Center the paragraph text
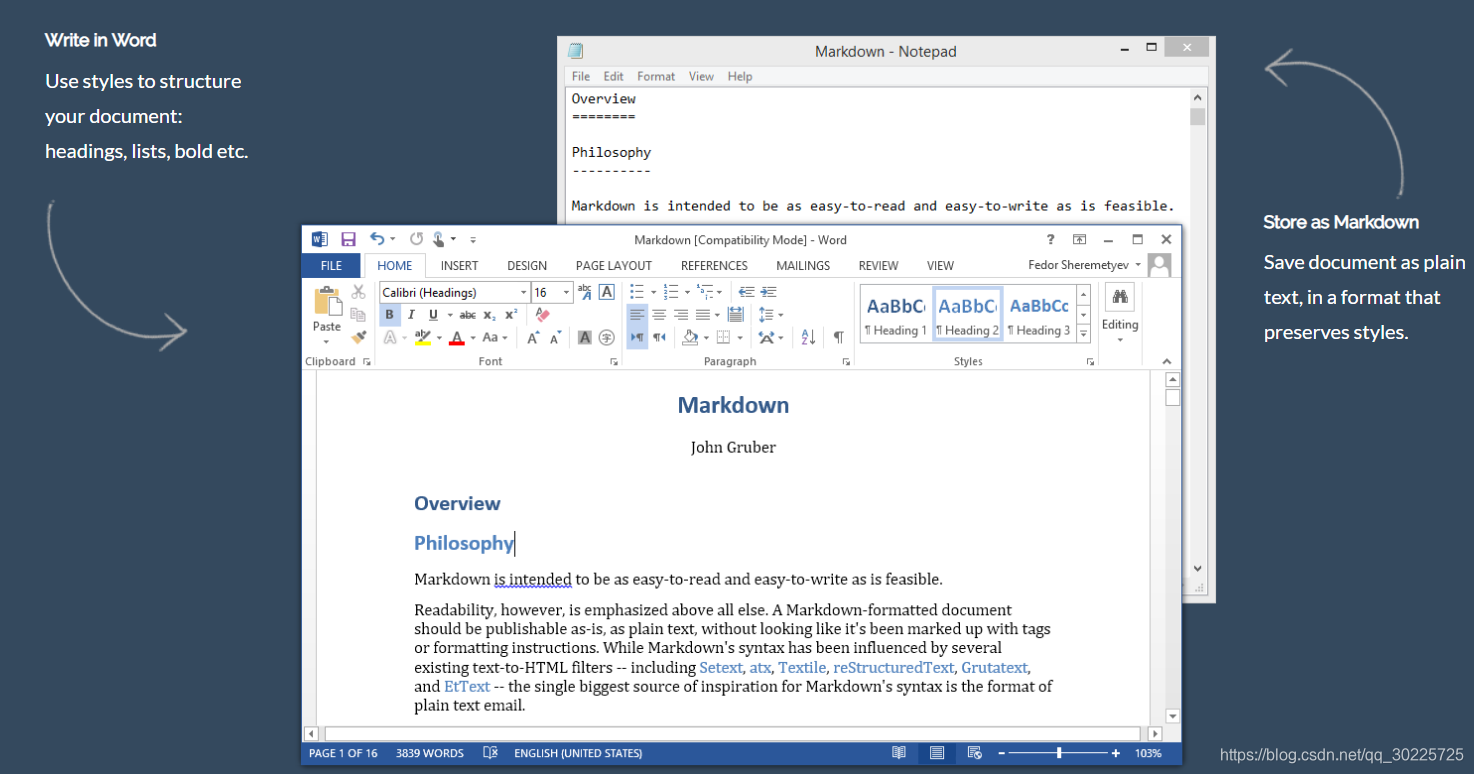The width and height of the screenshot is (1474, 774). [x=659, y=315]
